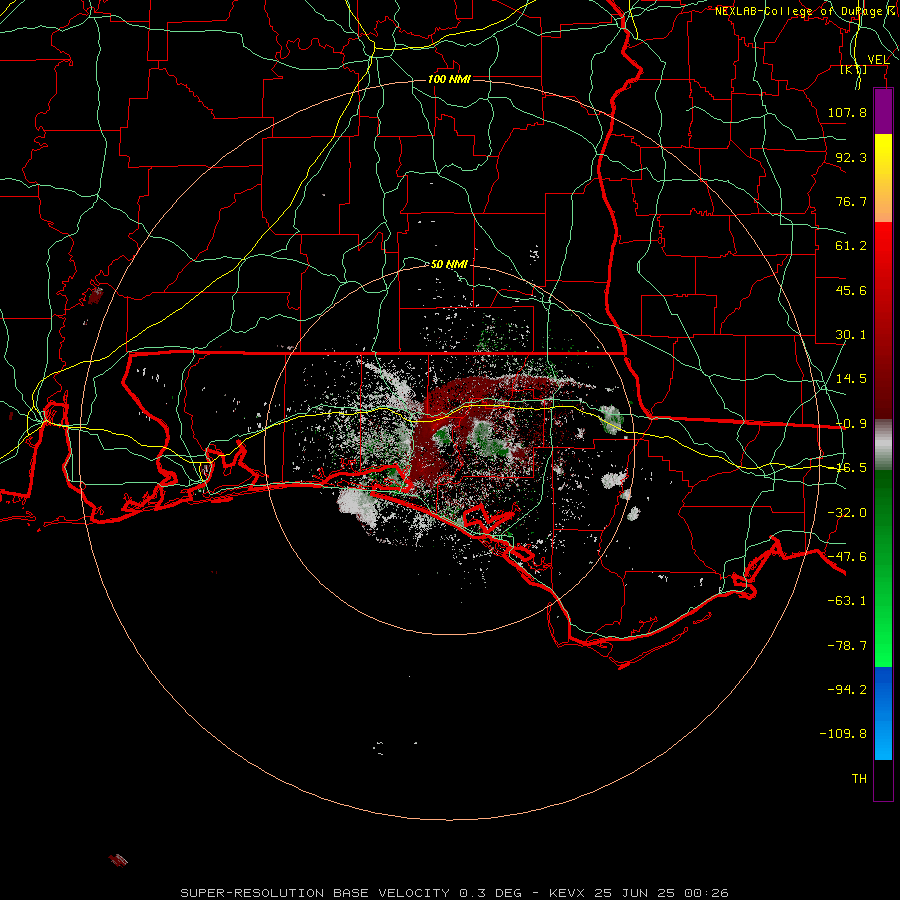Viewport: 900px width, 900px height.
Task: Click the -78.7 scale value
Action: 847,646
